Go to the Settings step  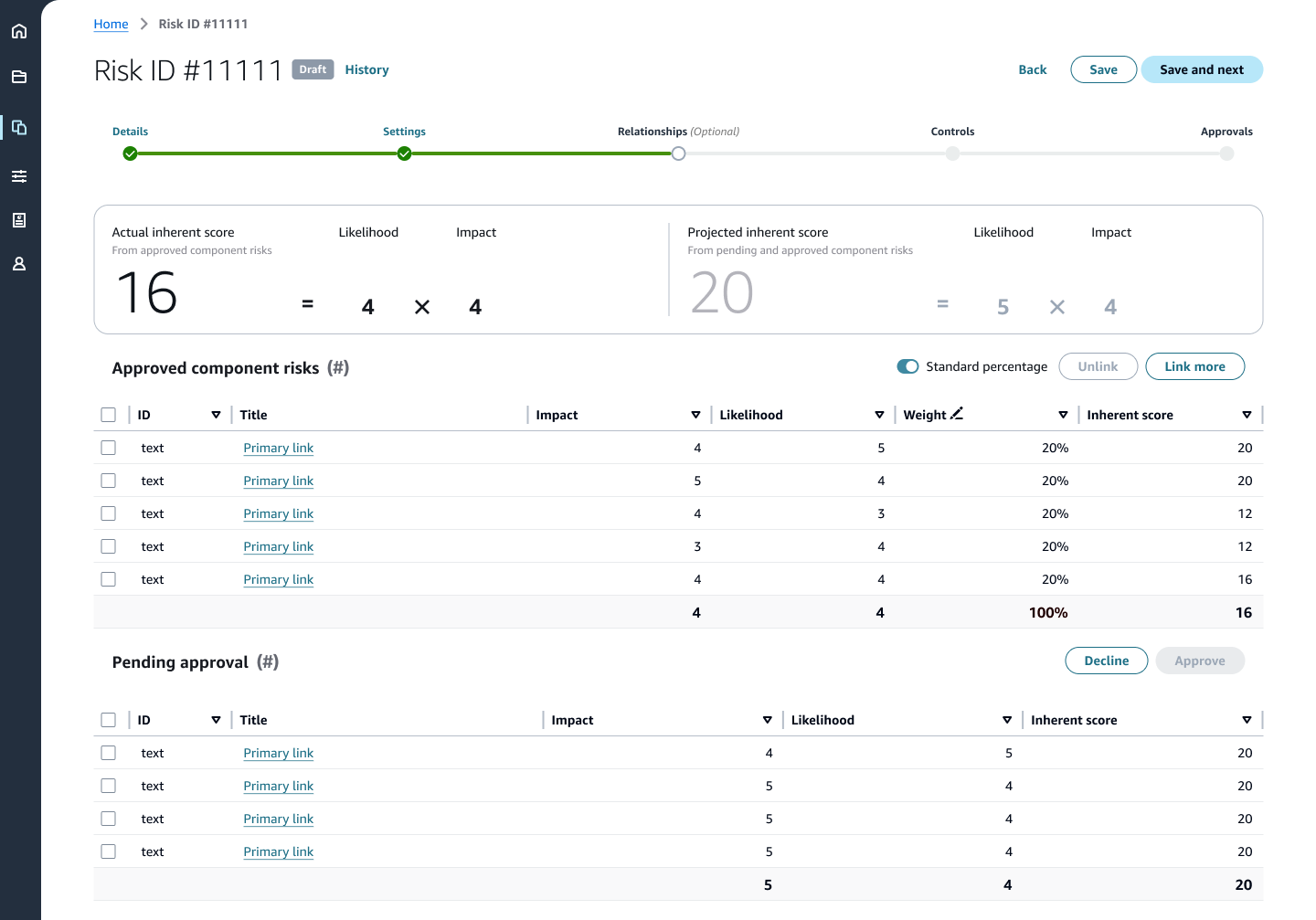[404, 132]
